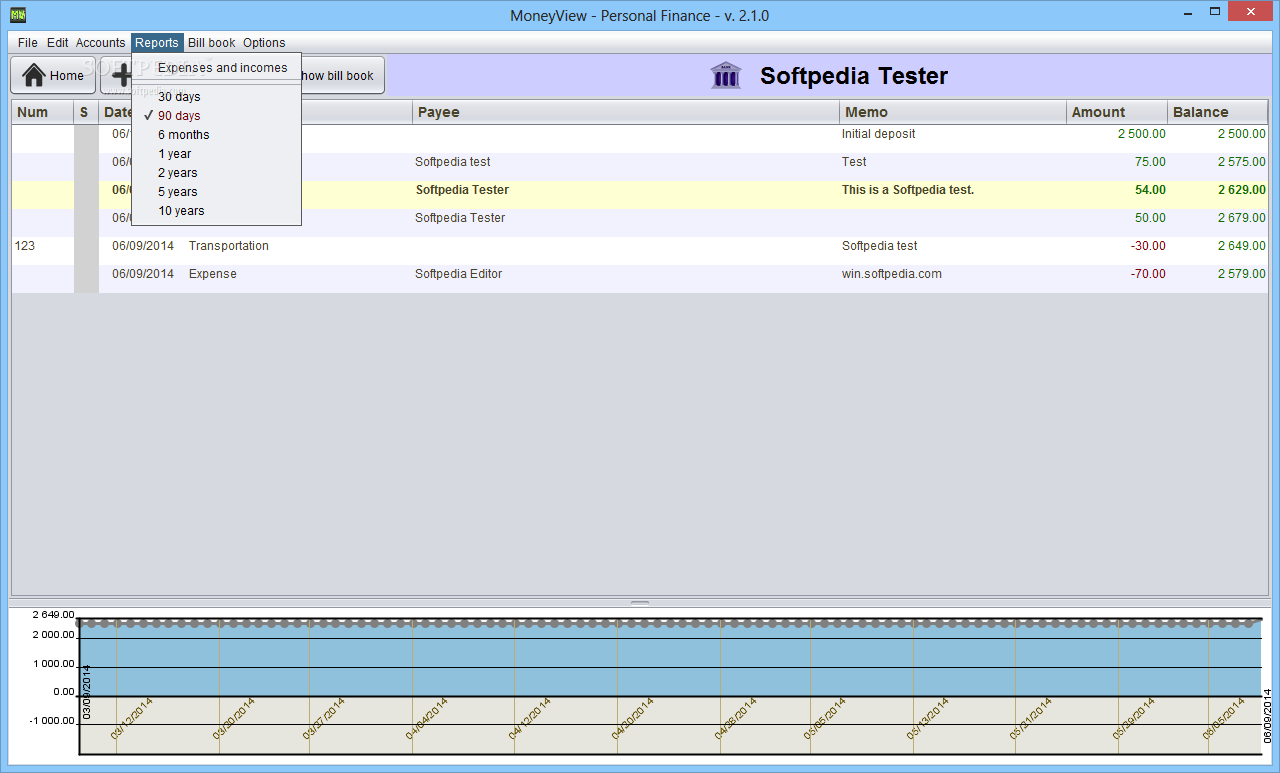Image resolution: width=1280 pixels, height=773 pixels.
Task: Click the 04/12/2014 chart date marker
Action: point(530,719)
